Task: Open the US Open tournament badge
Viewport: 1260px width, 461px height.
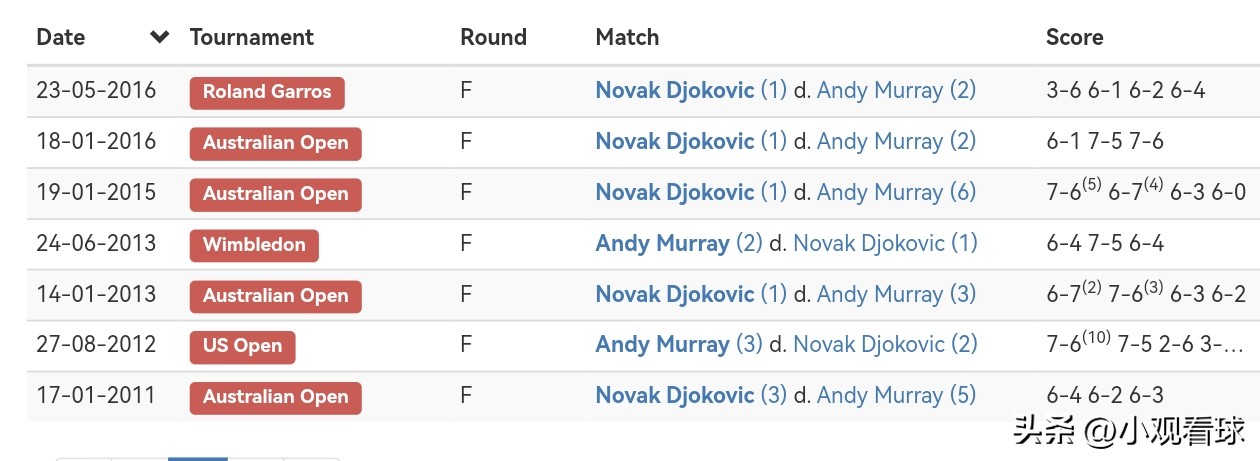Action: pos(242,346)
